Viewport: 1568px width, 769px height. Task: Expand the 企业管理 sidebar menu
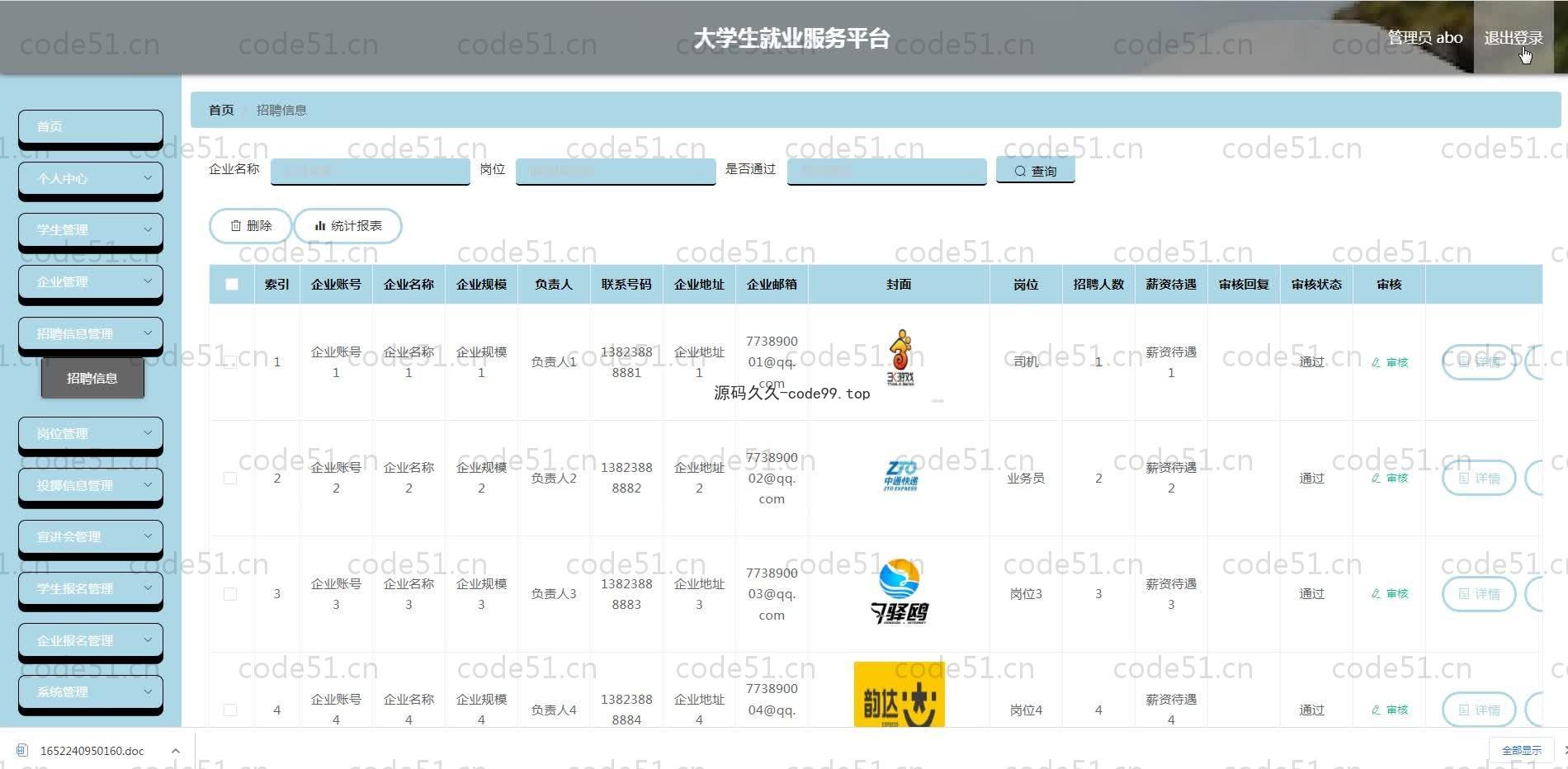90,281
